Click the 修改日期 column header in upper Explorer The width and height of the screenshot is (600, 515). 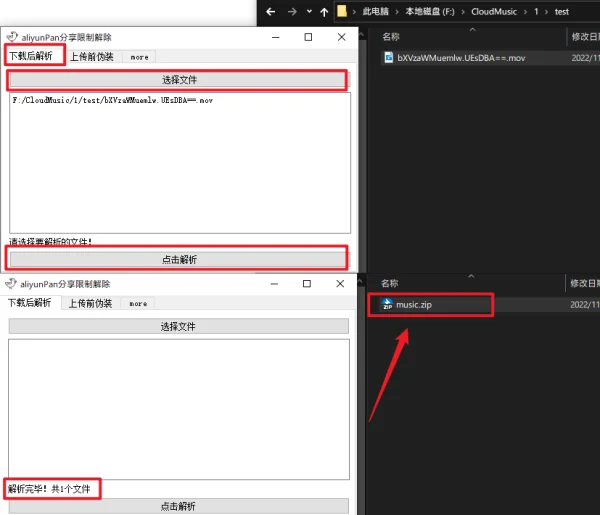pyautogui.click(x=585, y=37)
